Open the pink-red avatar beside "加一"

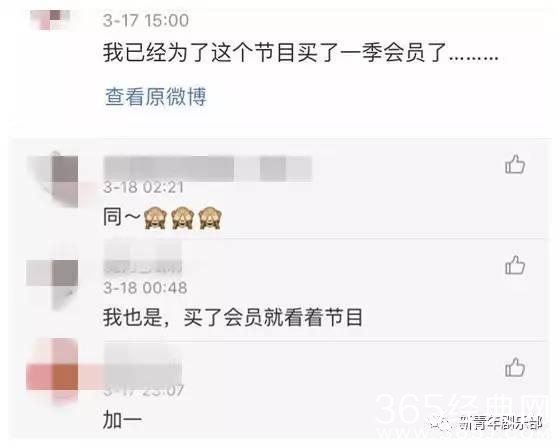(x=52, y=372)
